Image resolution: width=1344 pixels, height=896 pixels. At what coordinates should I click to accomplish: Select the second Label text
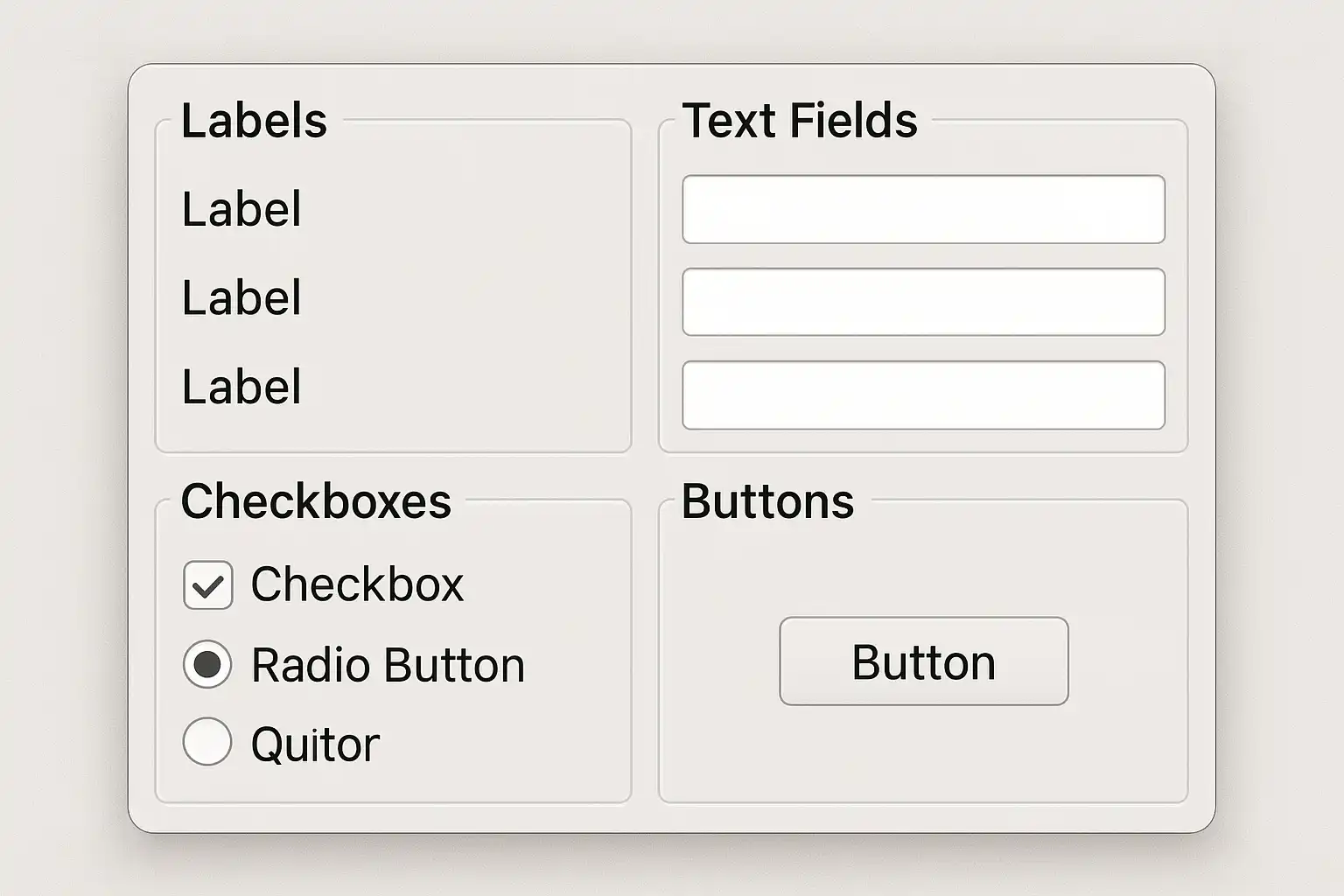pos(241,297)
